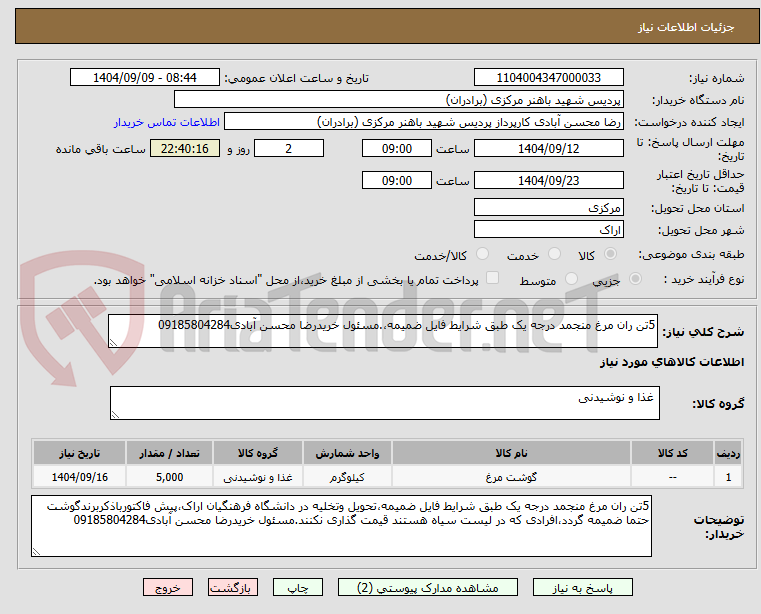Click resize grip of گروه کالا box
Viewport: 761px width, 614px height.
[x=115, y=415]
